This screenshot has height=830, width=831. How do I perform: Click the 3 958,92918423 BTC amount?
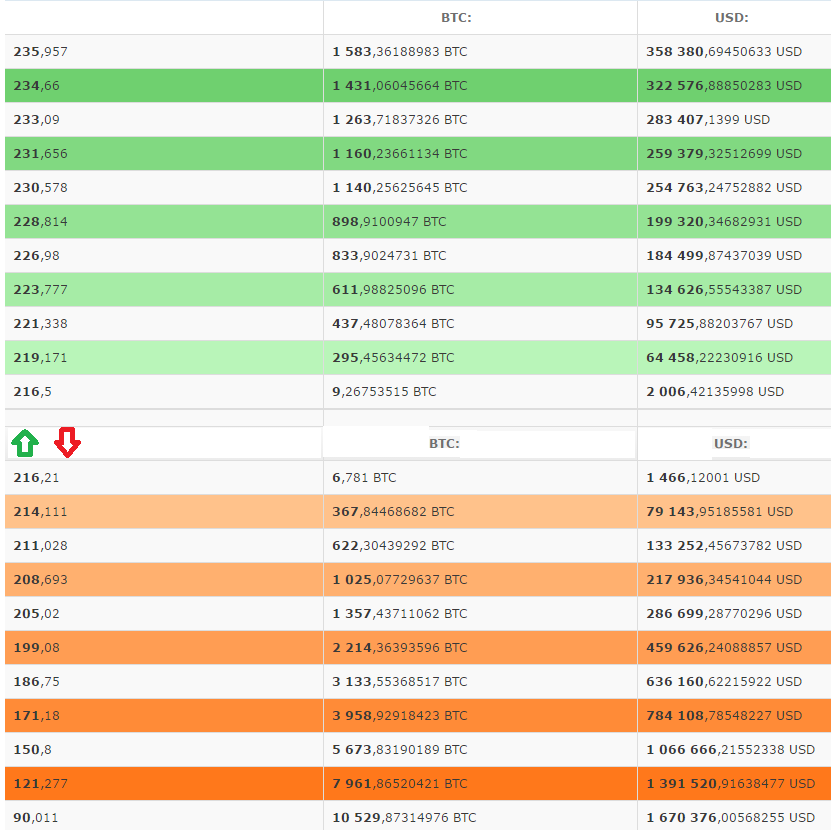click(x=400, y=716)
